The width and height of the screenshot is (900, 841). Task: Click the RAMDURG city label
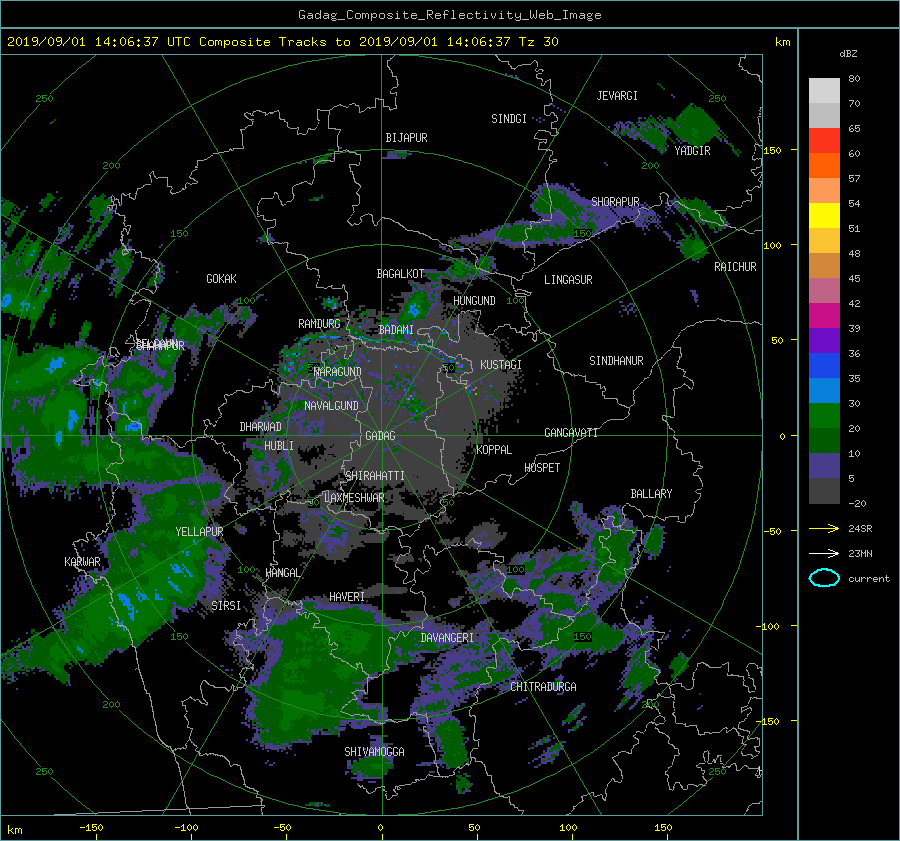319,324
